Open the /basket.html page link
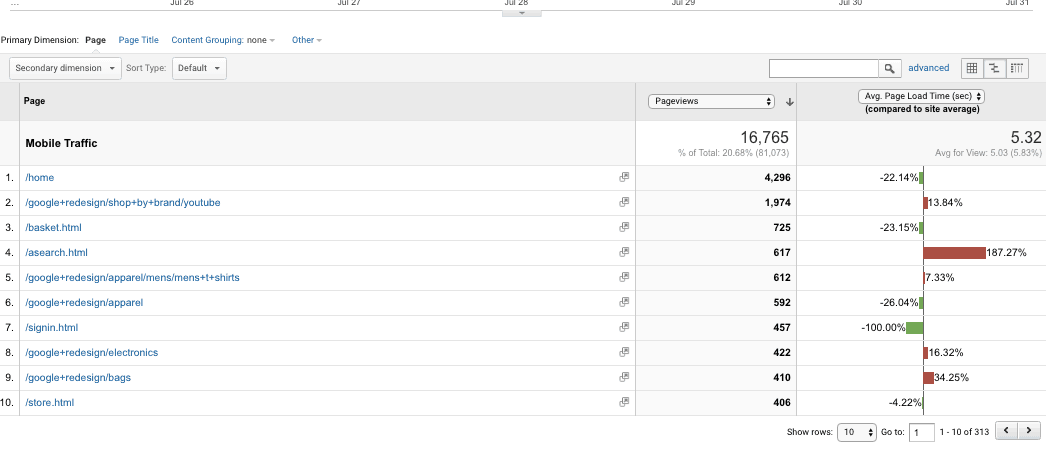1046x451 pixels. point(54,227)
